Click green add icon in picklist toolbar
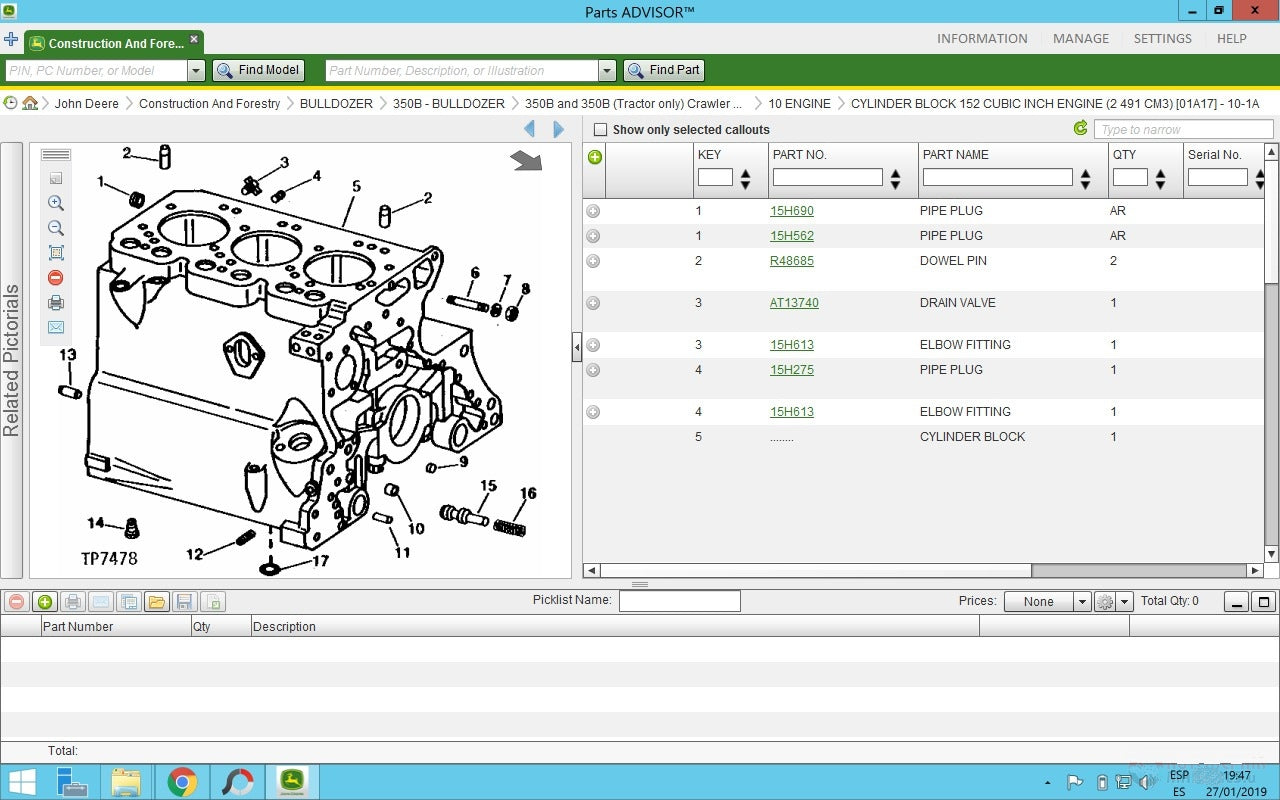Image resolution: width=1280 pixels, height=800 pixels. click(x=44, y=602)
